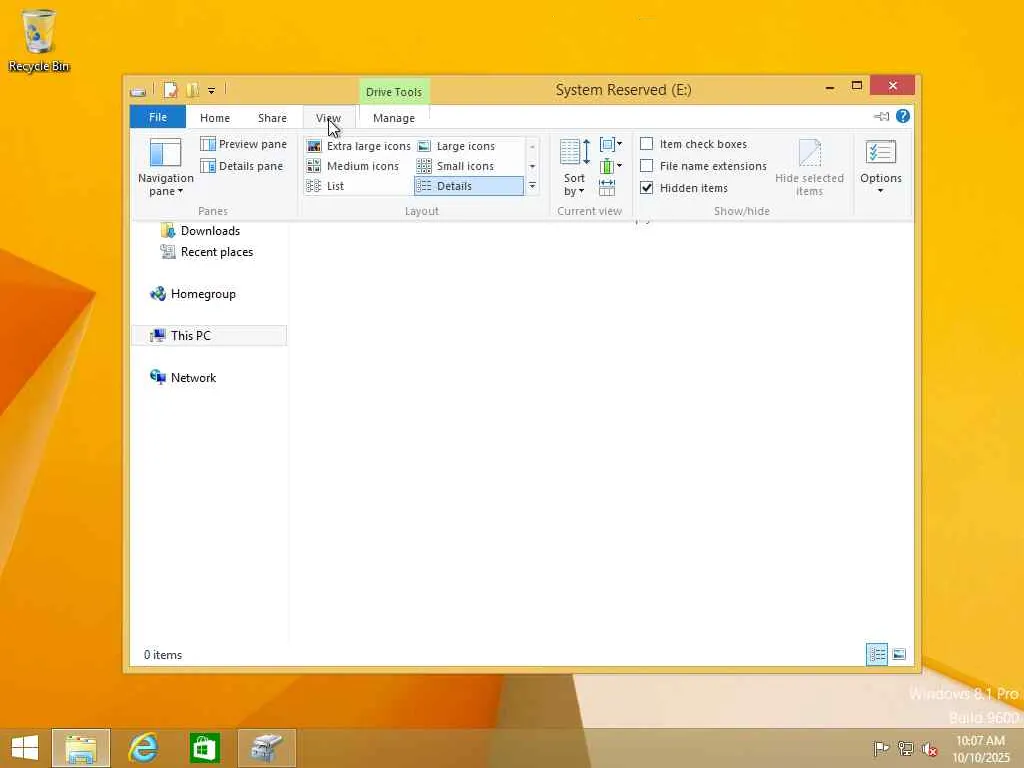Toggle the Details pane

[x=242, y=166]
